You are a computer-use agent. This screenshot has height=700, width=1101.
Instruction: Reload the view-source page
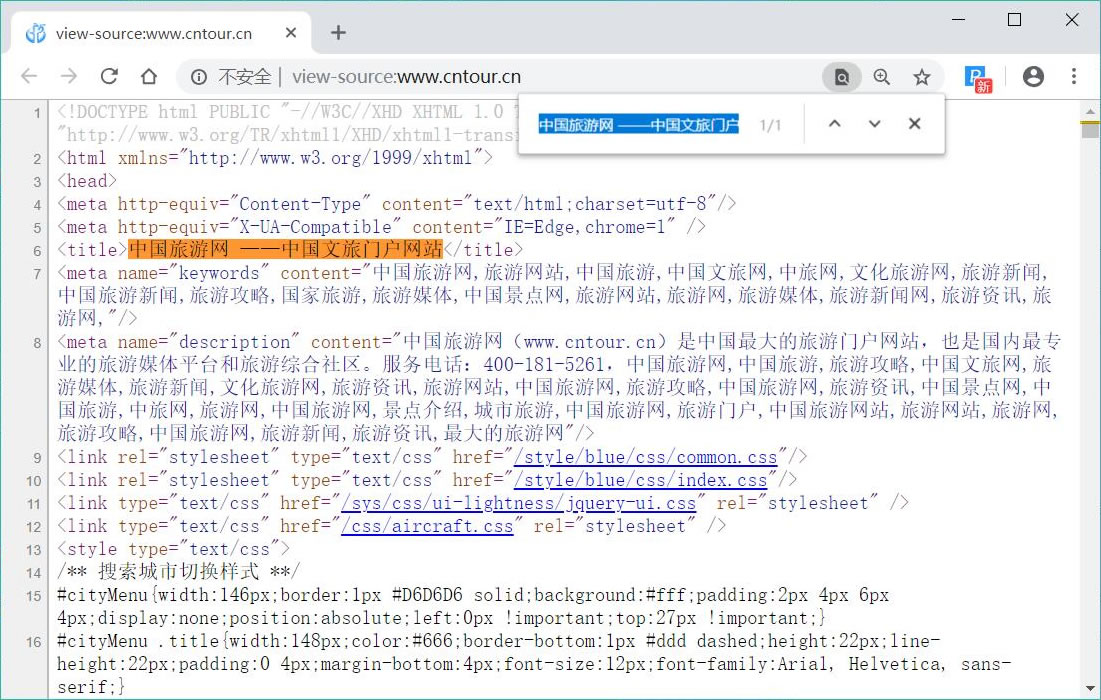[109, 76]
